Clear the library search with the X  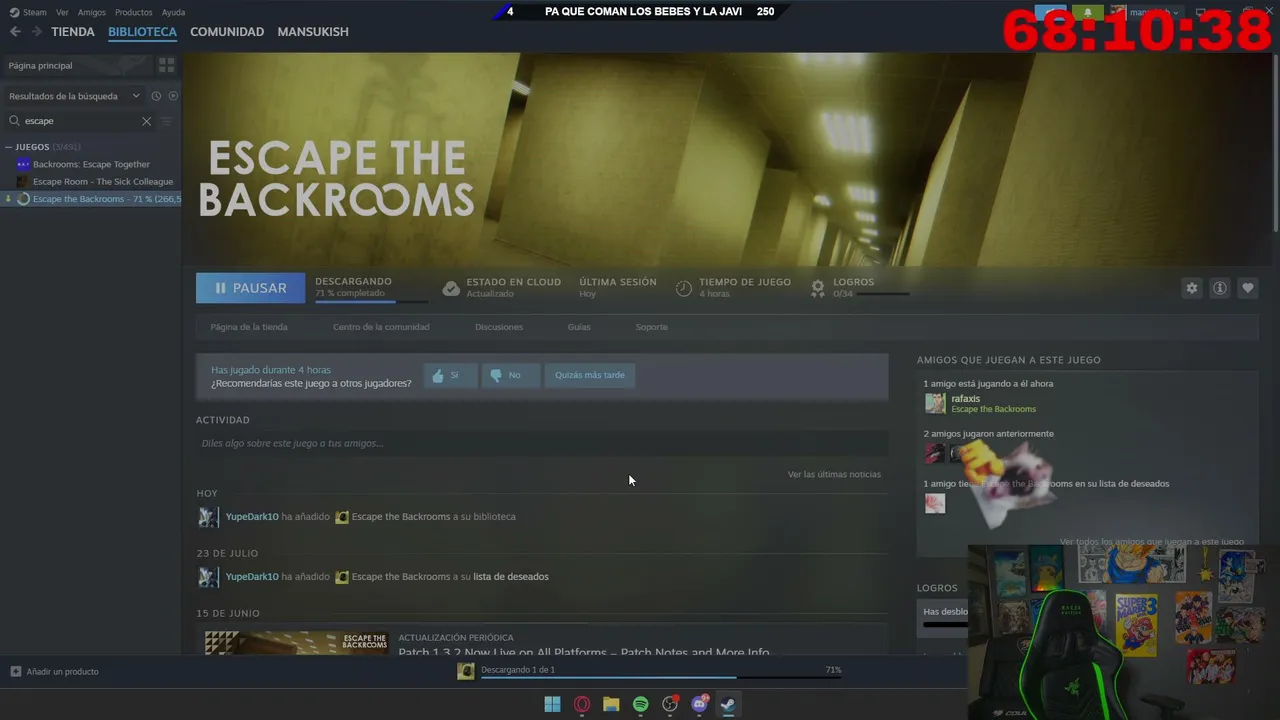[146, 121]
